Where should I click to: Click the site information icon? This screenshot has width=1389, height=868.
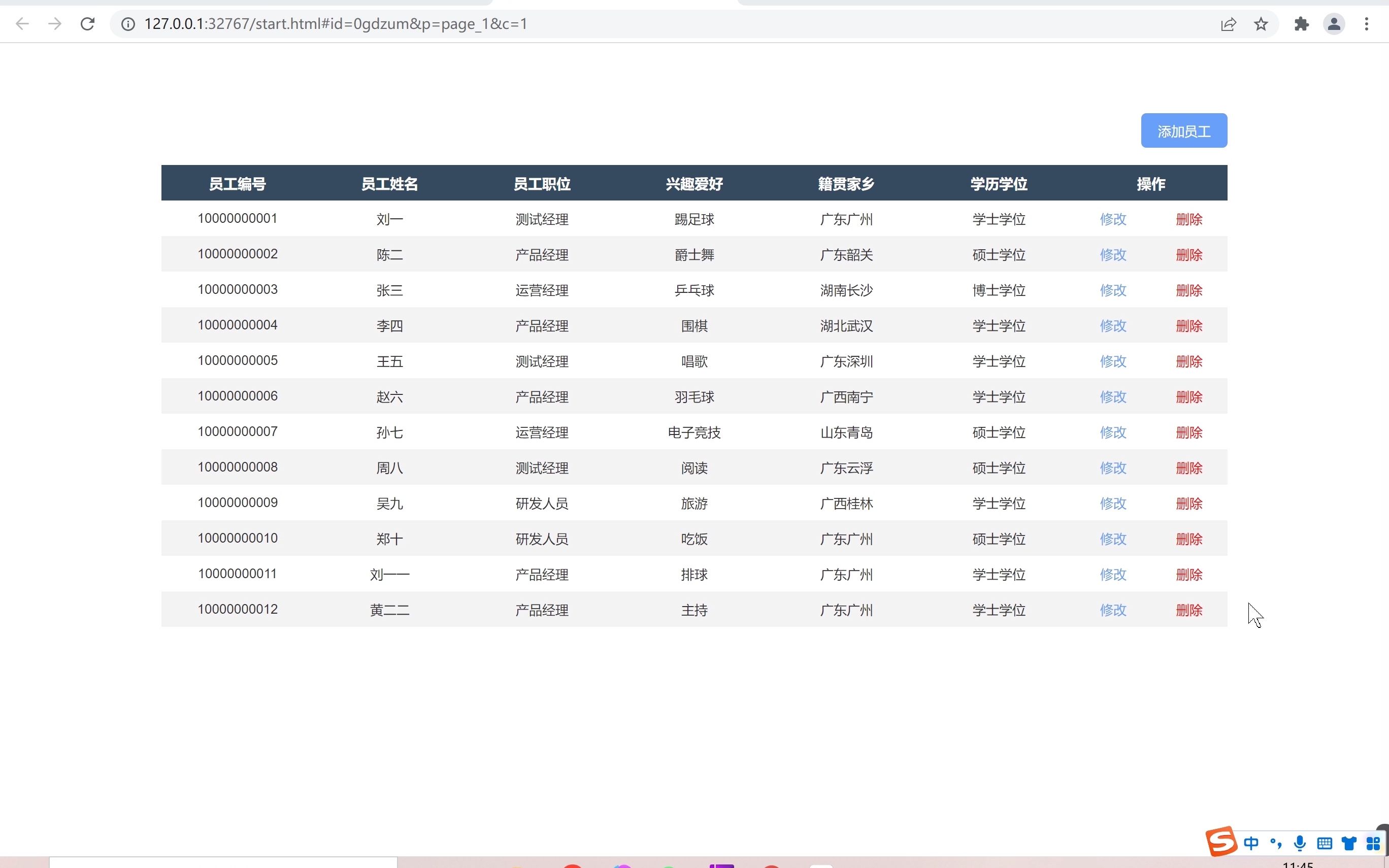[x=128, y=24]
